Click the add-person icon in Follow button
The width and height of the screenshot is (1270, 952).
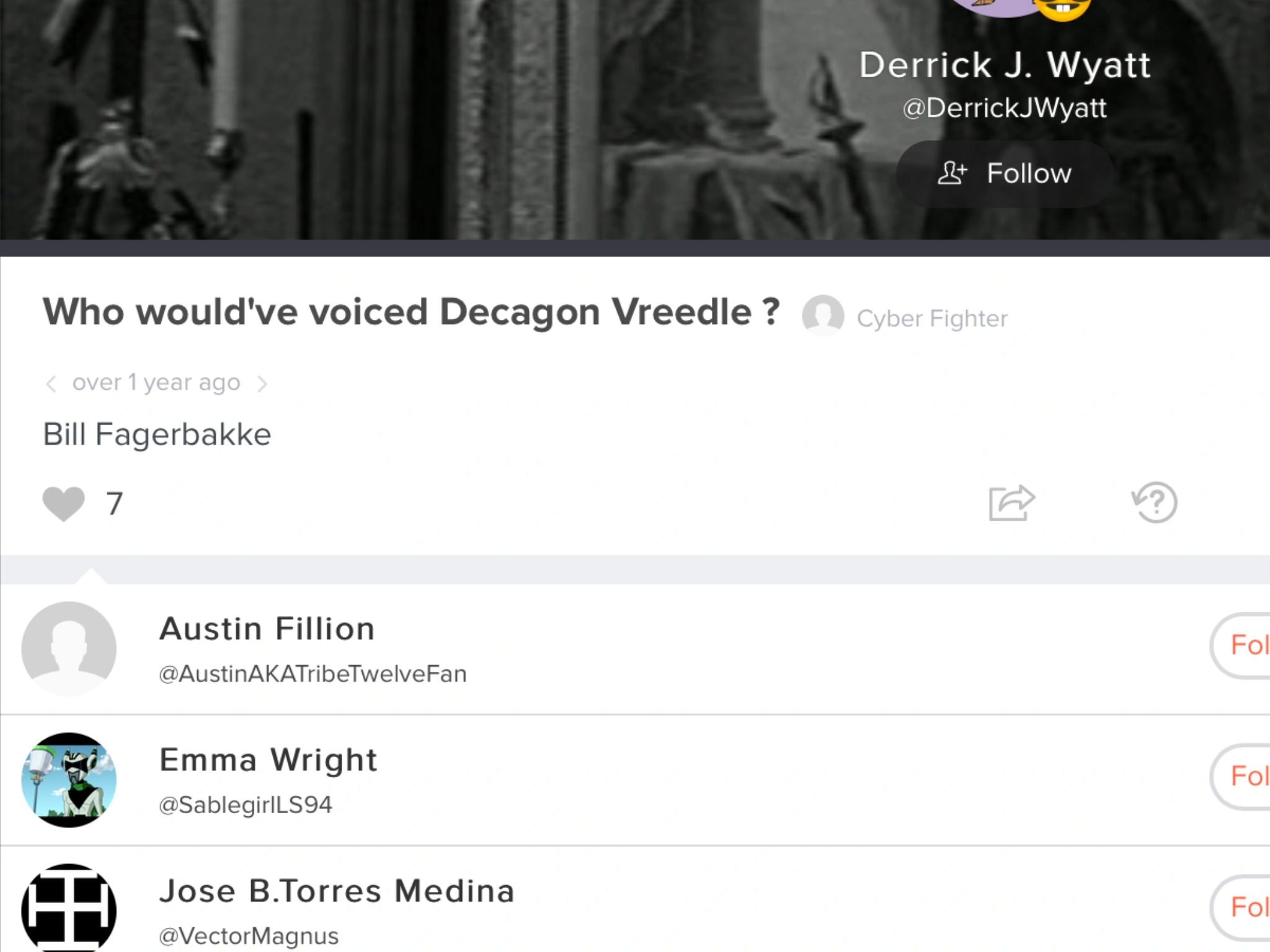pyautogui.click(x=952, y=173)
